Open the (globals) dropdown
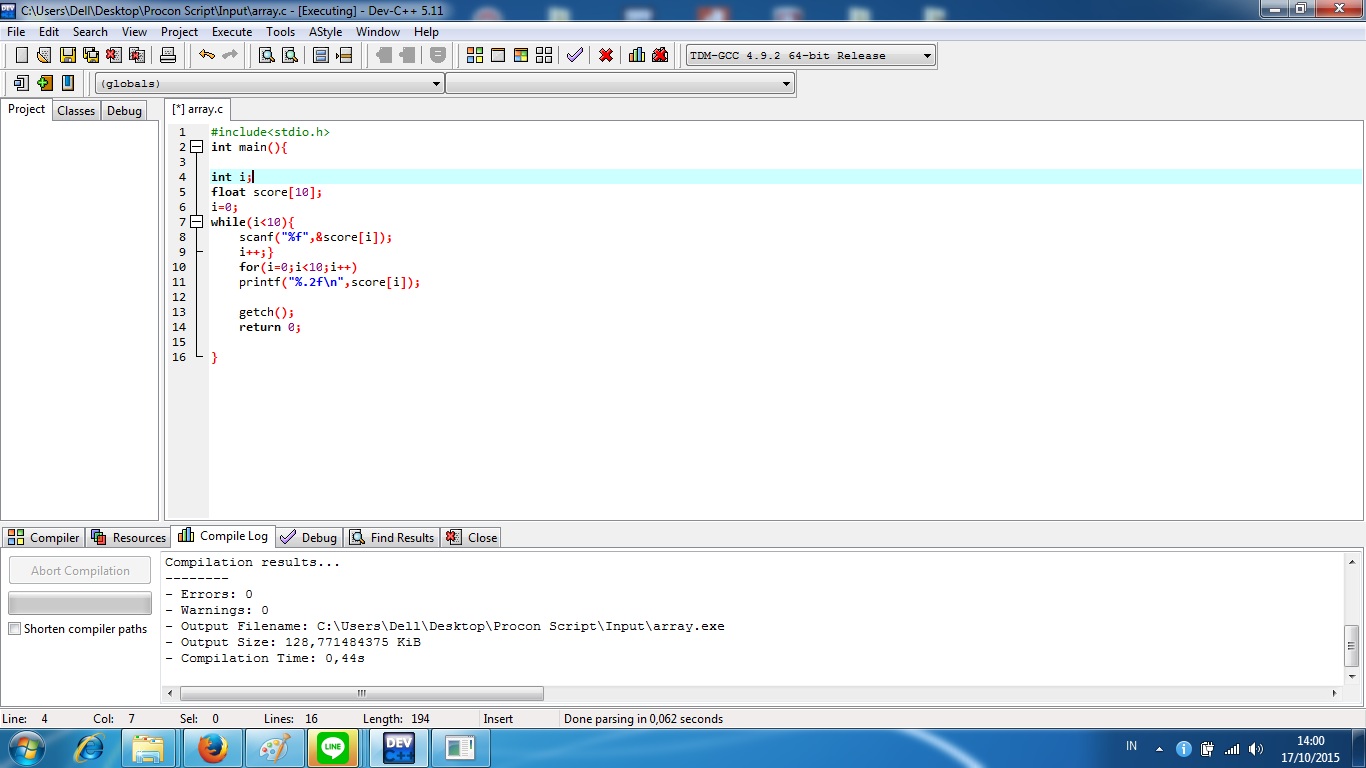Viewport: 1366px width, 768px height. 437,83
